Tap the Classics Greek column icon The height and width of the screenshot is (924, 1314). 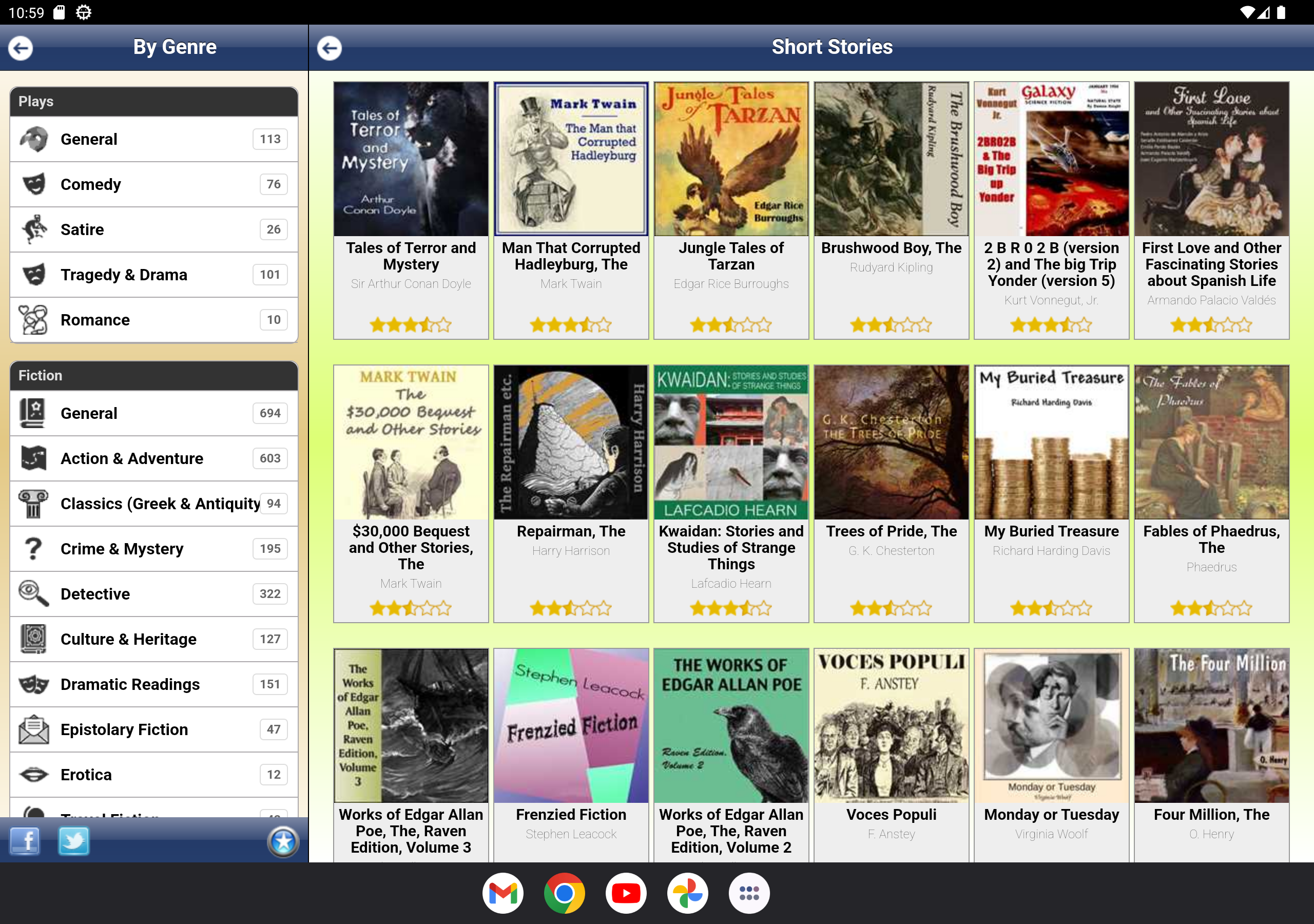tap(34, 504)
